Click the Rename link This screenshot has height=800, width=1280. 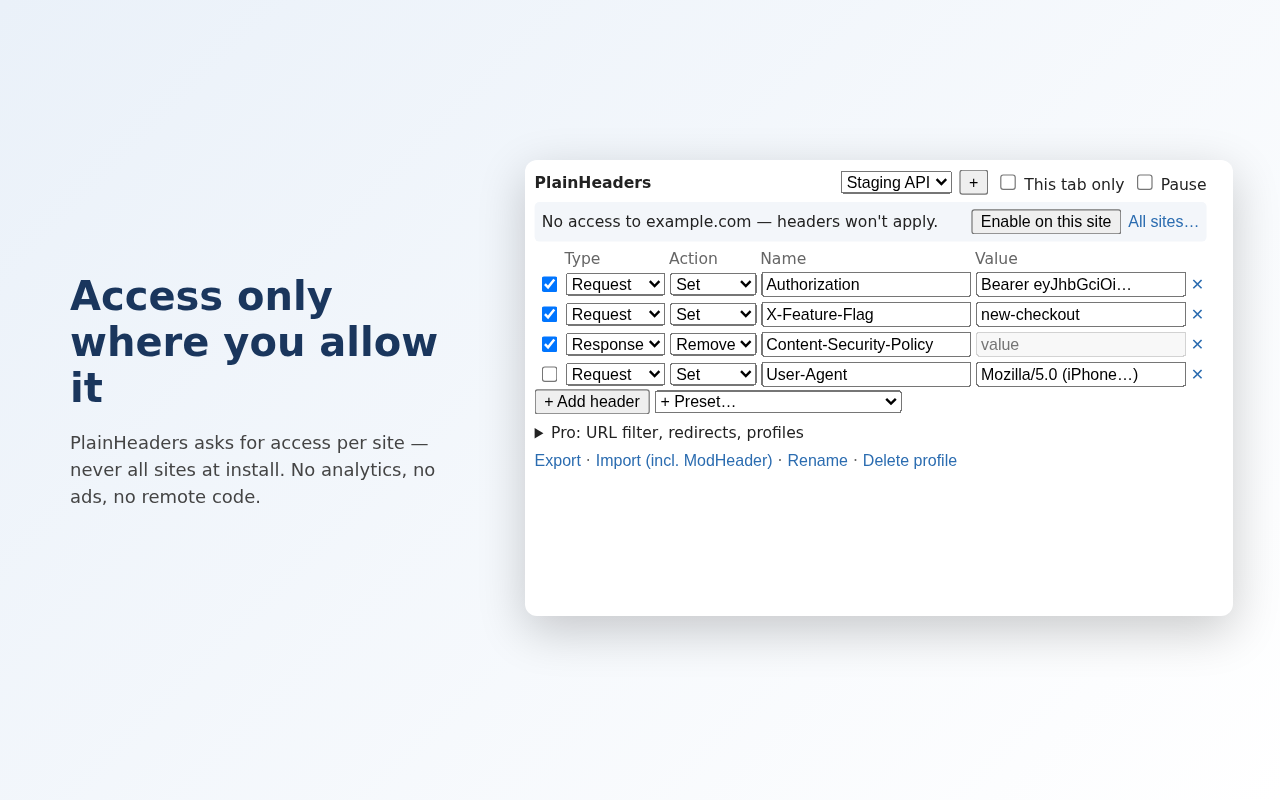click(x=817, y=461)
